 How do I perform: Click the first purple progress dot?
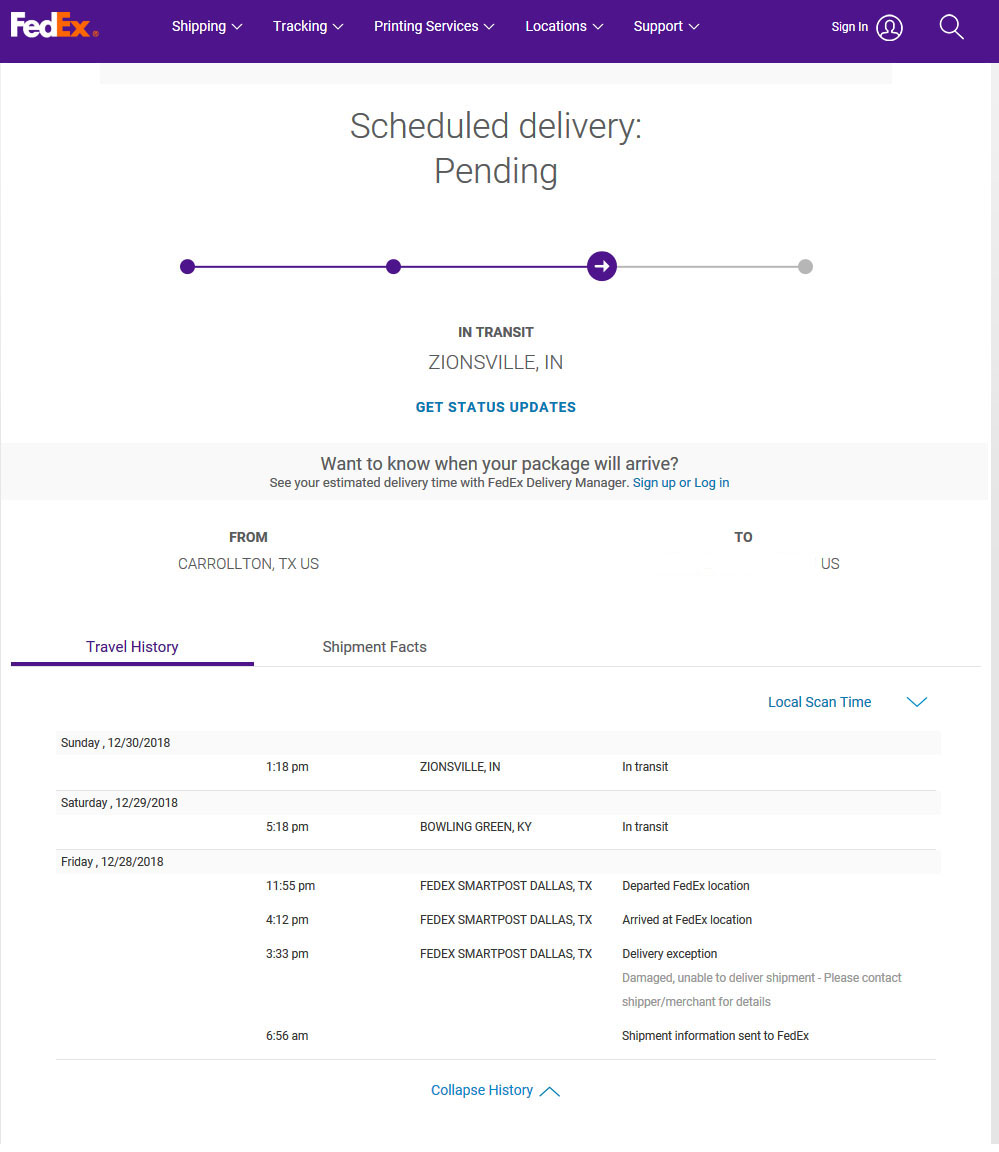pyautogui.click(x=187, y=267)
